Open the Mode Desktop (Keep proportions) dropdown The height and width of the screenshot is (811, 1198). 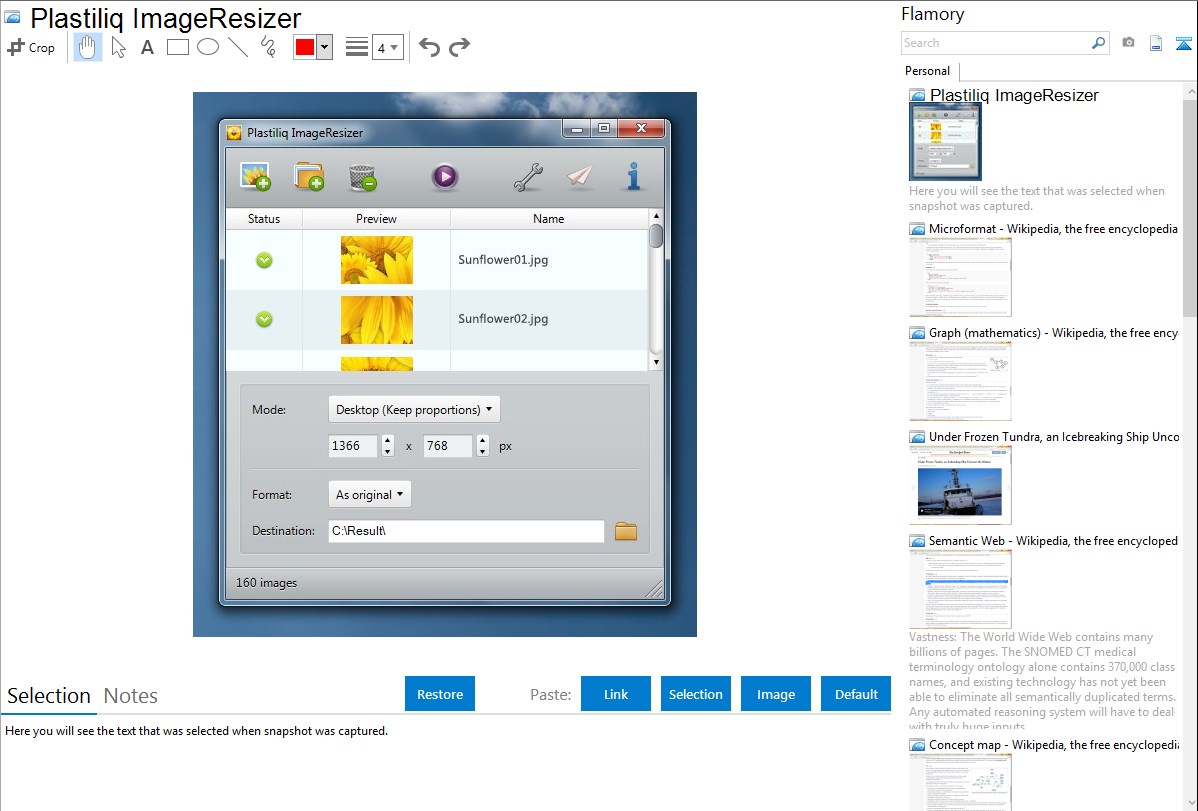pos(414,410)
